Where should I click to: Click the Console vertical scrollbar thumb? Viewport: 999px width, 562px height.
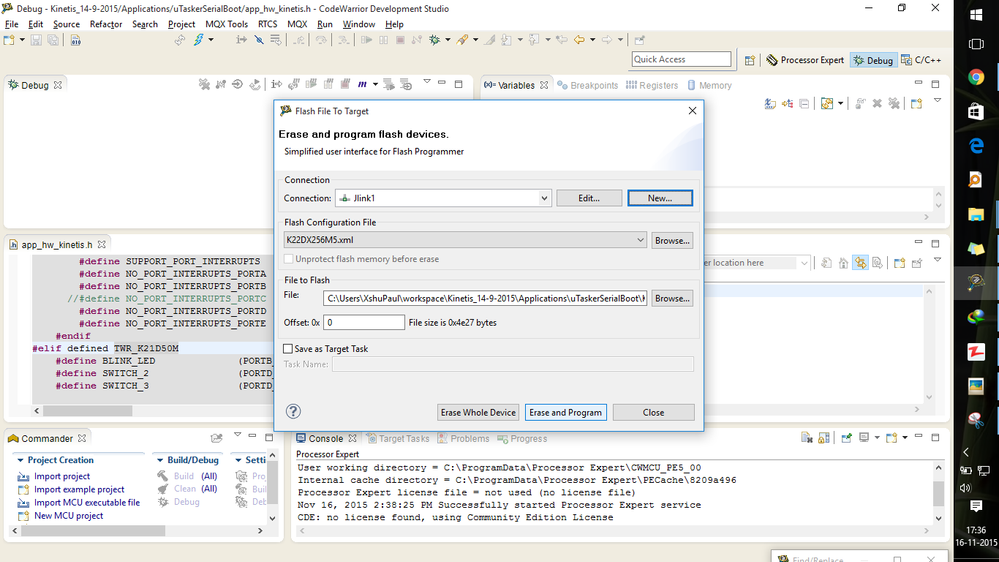pos(938,493)
